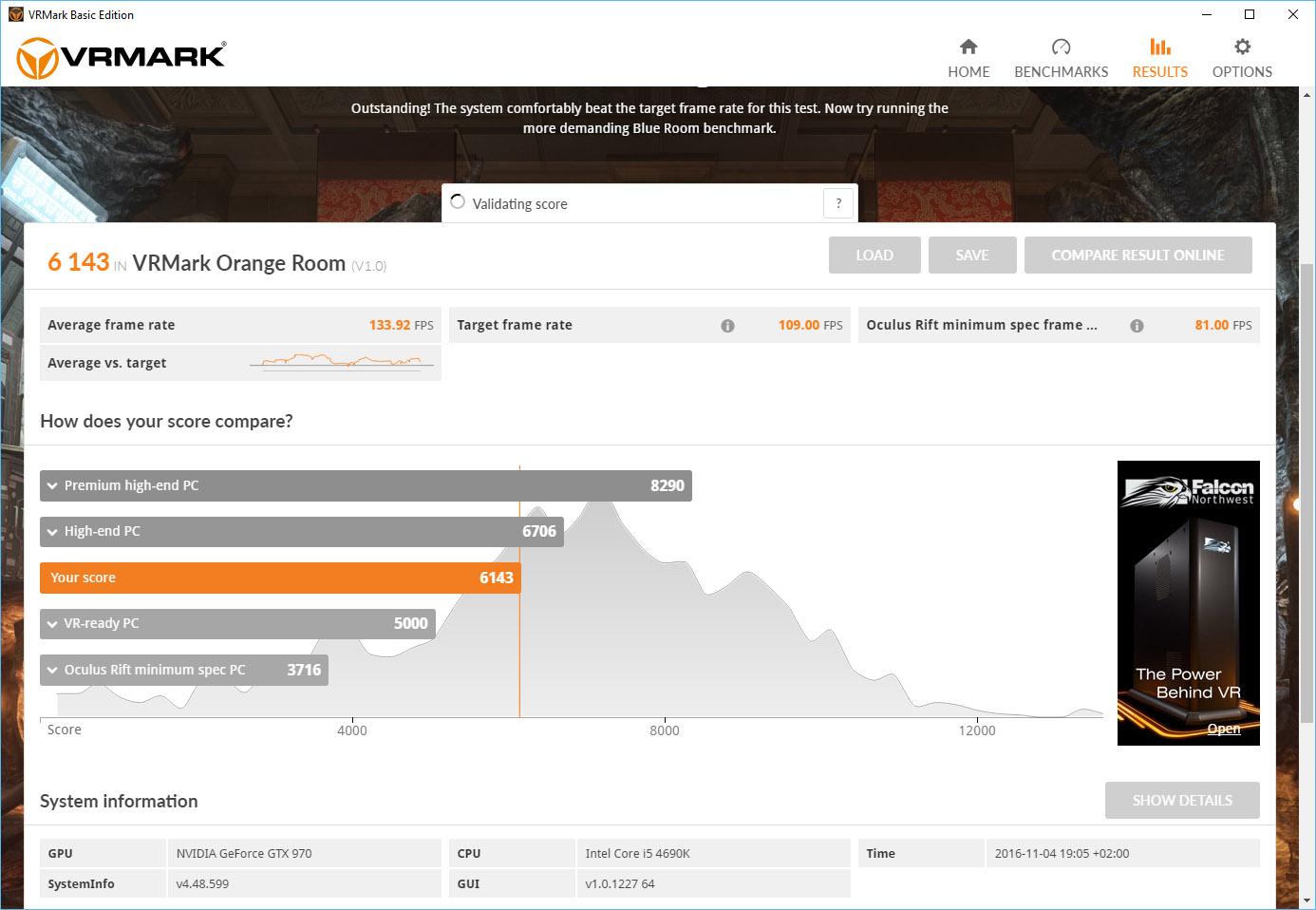1316x910 pixels.
Task: Click the Falcon Northwest ad image
Action: tap(1189, 602)
